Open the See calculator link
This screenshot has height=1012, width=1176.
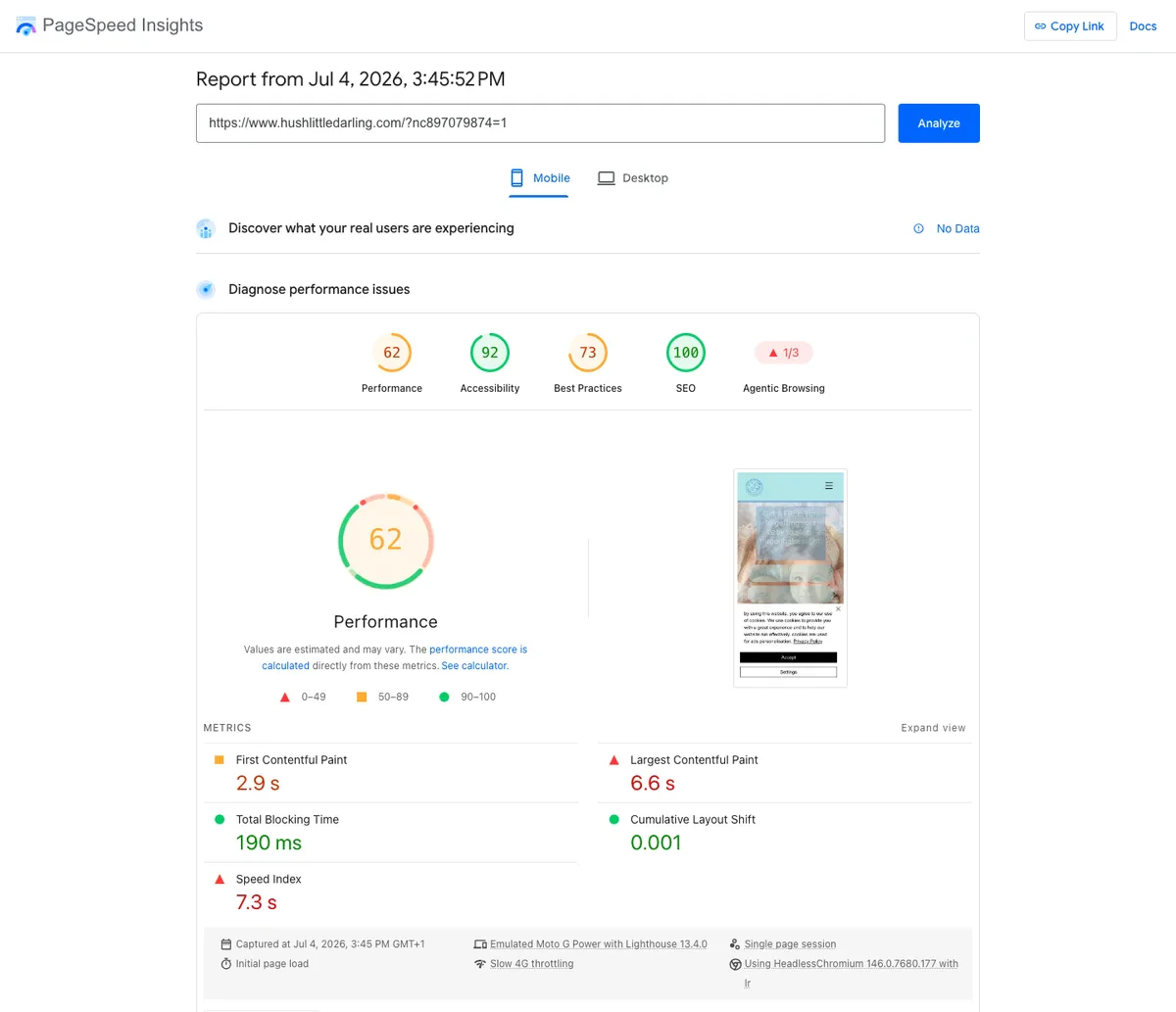tap(474, 665)
